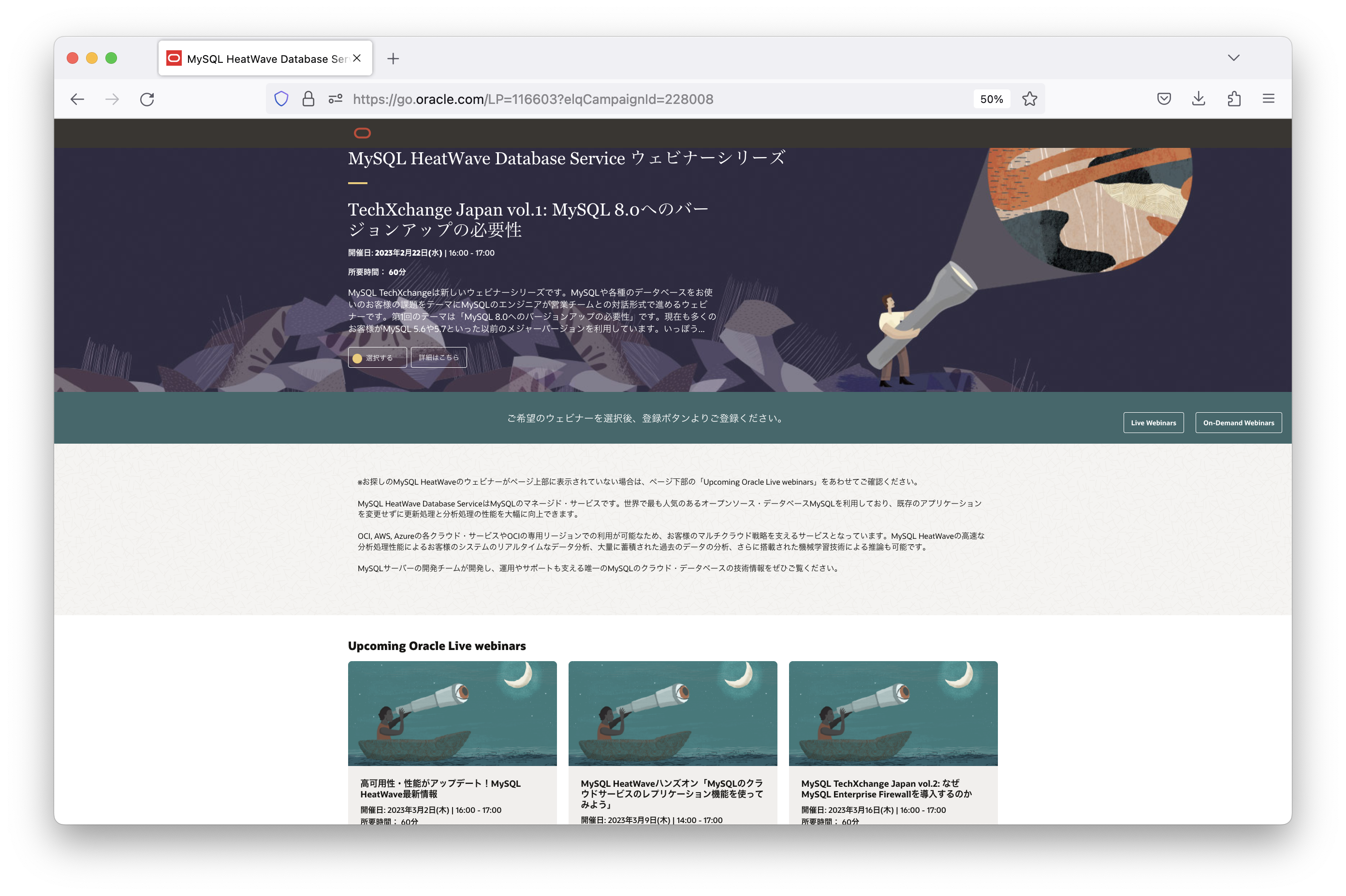Open the downloads panel
Image resolution: width=1346 pixels, height=896 pixels.
(1199, 99)
